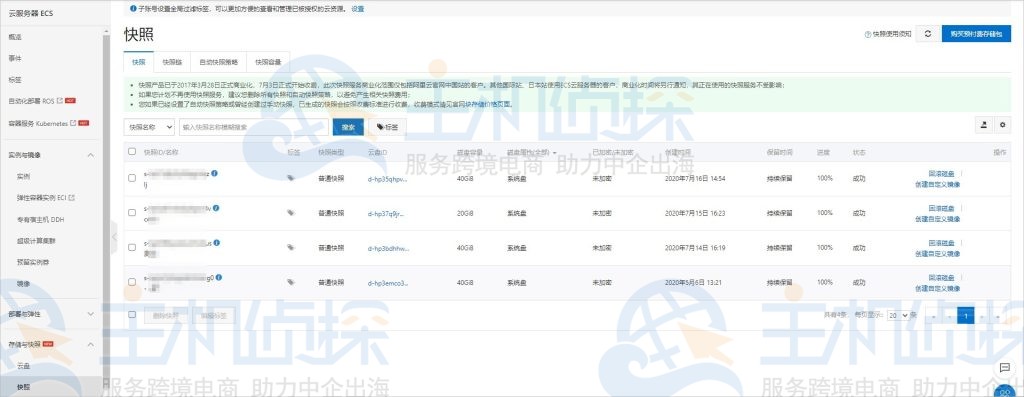
Task: Open the 快照名称 search type dropdown
Action: [149, 127]
